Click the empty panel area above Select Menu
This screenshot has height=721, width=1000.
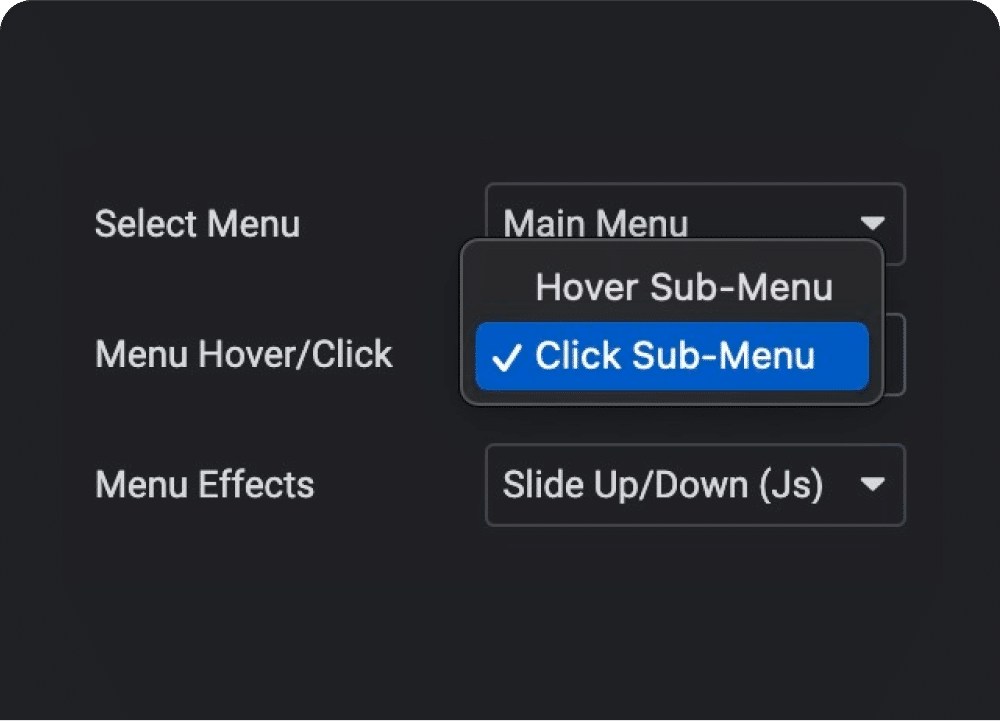[500, 96]
